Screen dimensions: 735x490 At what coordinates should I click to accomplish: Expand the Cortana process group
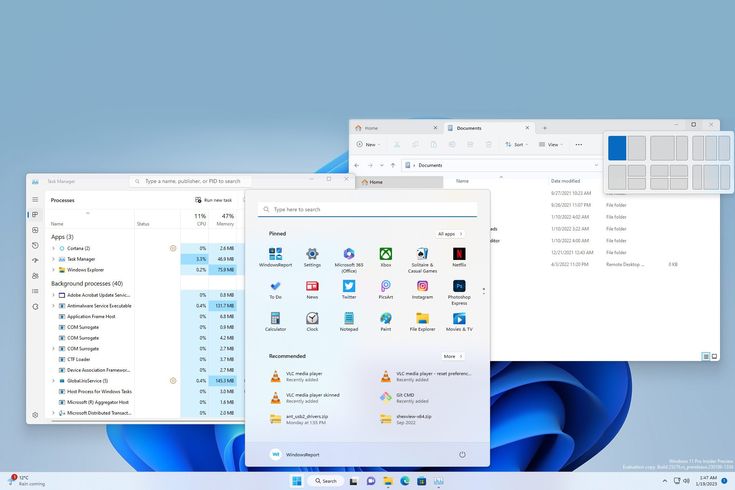point(53,248)
